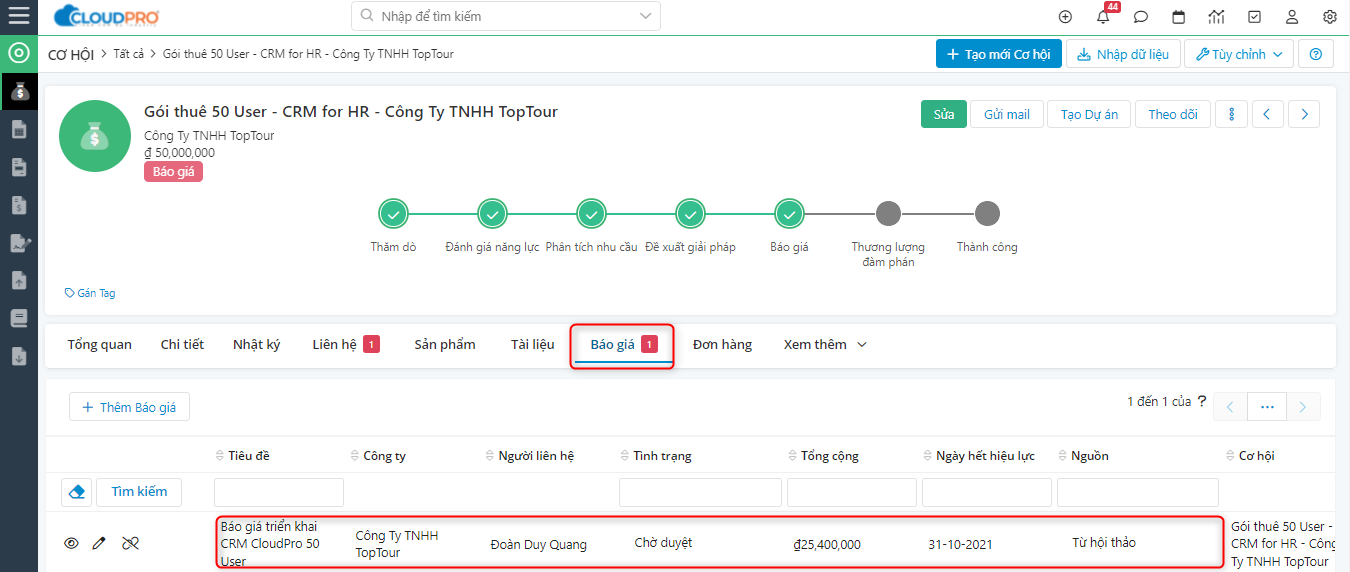Image resolution: width=1350 pixels, height=572 pixels.
Task: View quote details with eye icon
Action: (71, 543)
